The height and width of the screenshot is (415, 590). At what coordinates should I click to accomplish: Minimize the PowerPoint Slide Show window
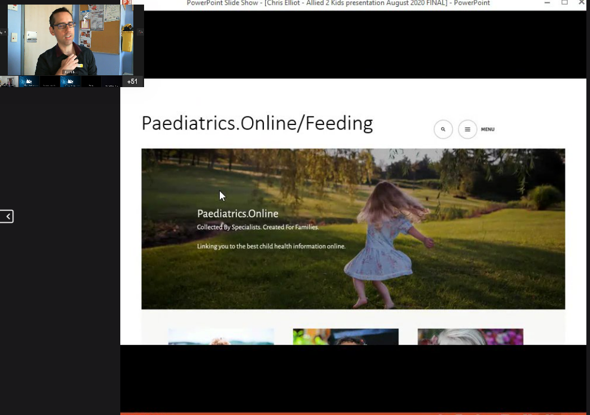click(x=547, y=3)
